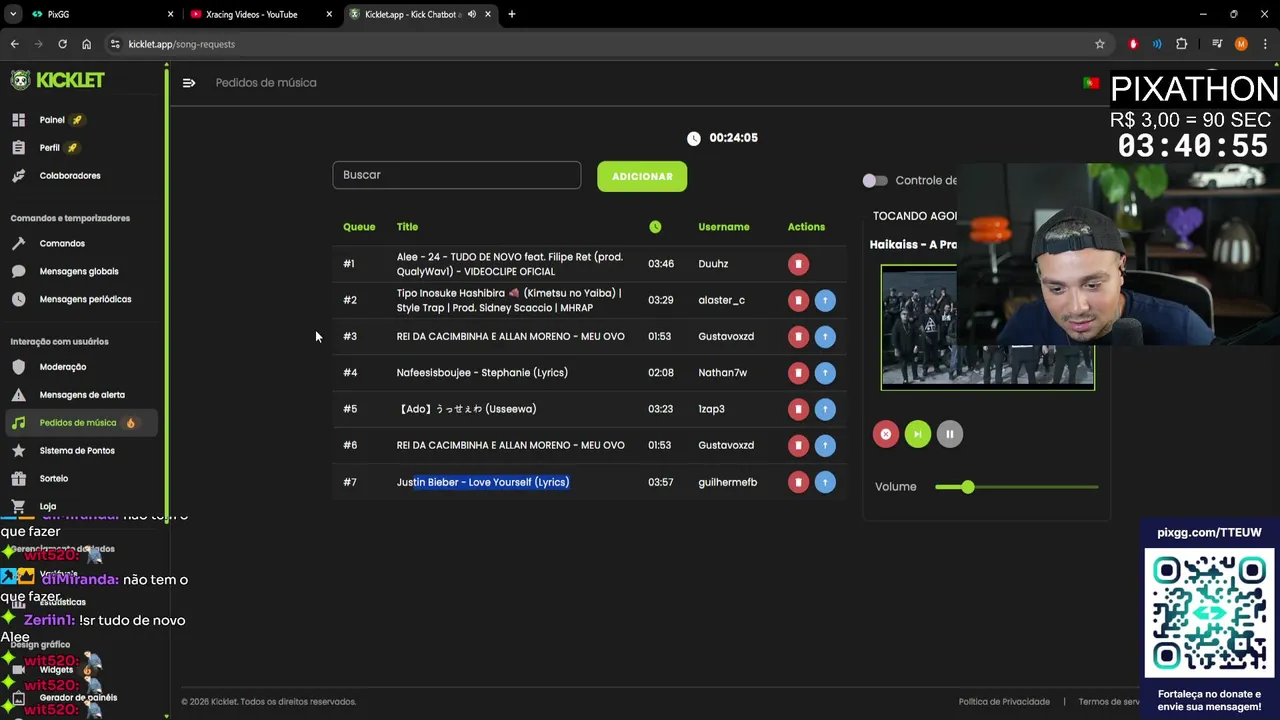
Task: Select the Portugal flag language icon
Action: 1091,83
